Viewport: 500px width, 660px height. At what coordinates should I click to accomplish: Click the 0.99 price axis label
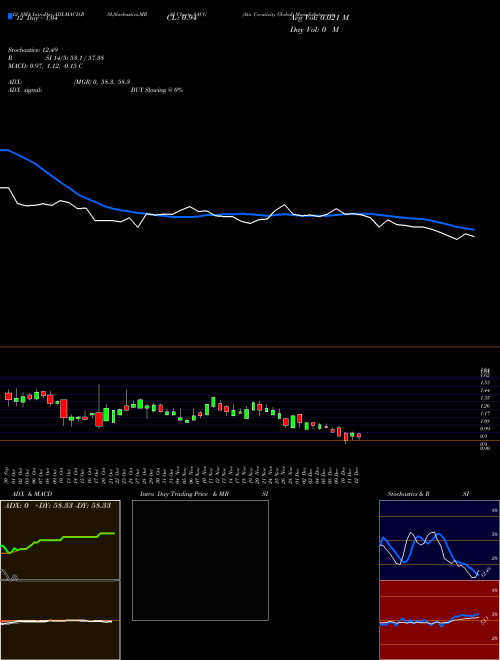[x=485, y=428]
